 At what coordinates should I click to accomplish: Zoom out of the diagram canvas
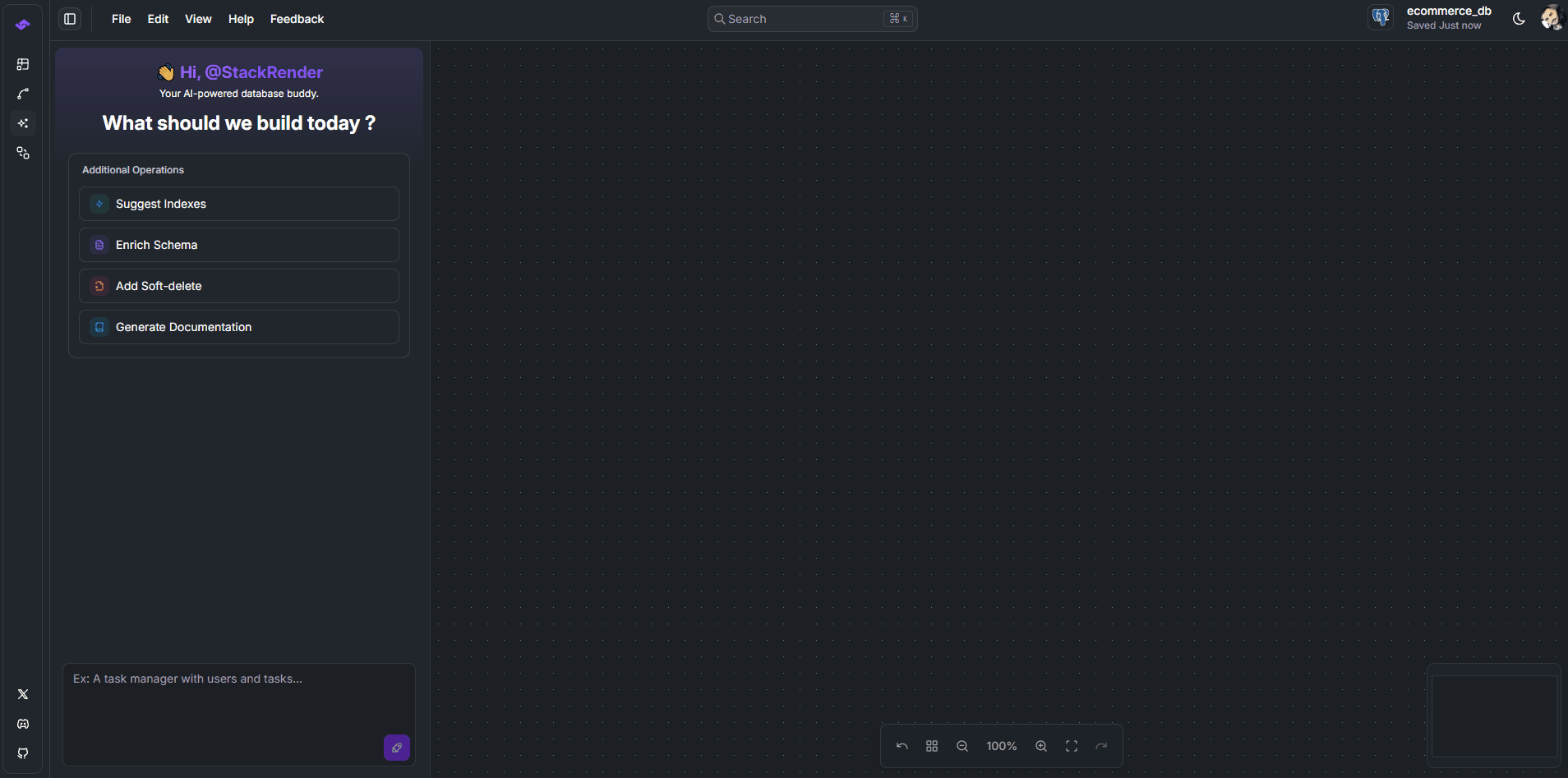tap(962, 746)
